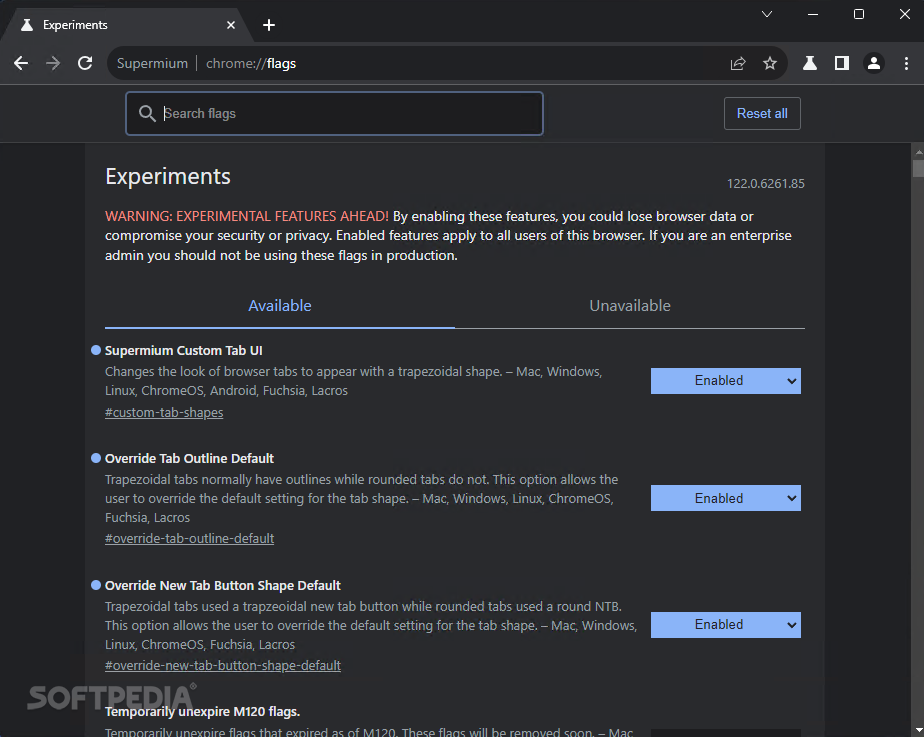Screen dimensions: 924x737
Task: Close the Experiments tab
Action: coord(231,25)
